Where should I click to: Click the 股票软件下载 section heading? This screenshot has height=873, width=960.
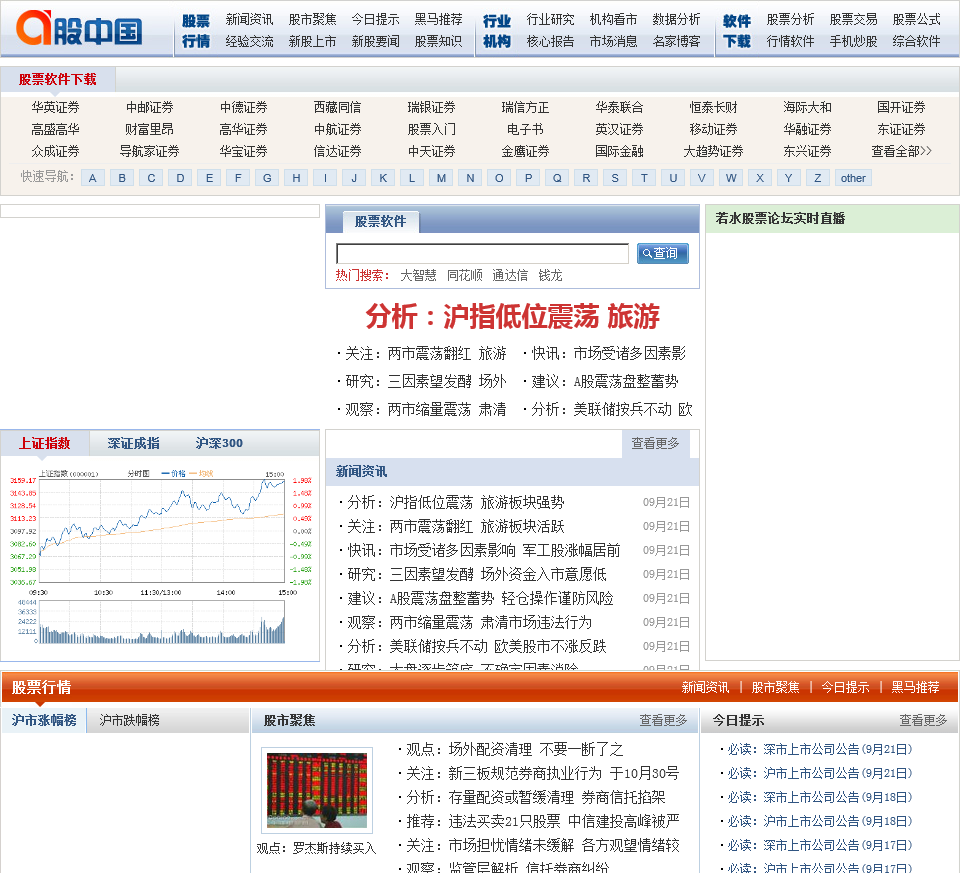pos(58,80)
